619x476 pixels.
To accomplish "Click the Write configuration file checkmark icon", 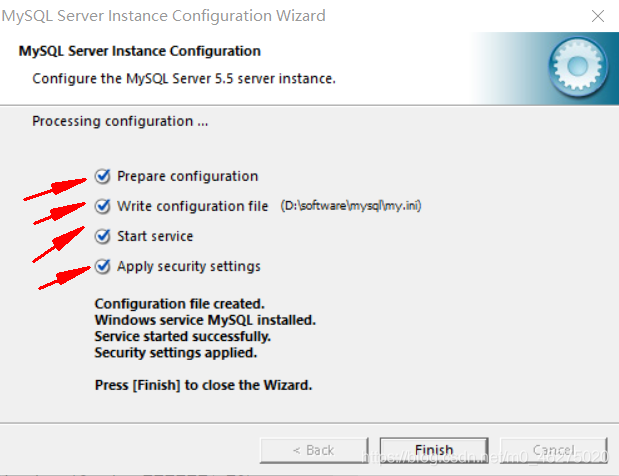I will click(102, 206).
